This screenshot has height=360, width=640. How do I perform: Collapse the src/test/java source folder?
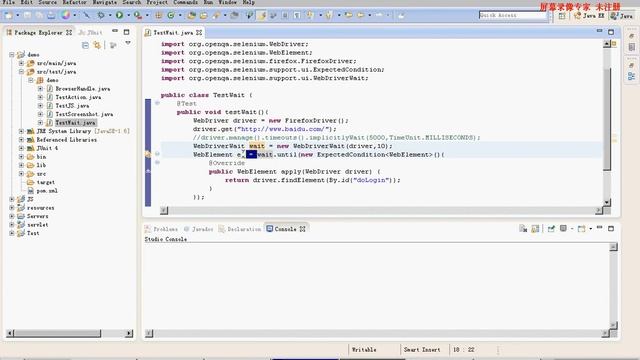click(x=21, y=71)
